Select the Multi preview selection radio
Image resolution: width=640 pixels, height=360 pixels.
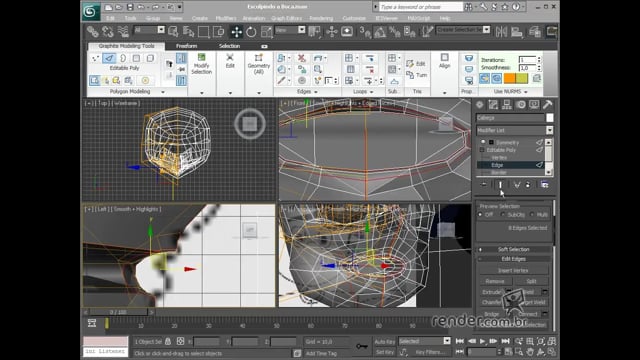pos(532,214)
